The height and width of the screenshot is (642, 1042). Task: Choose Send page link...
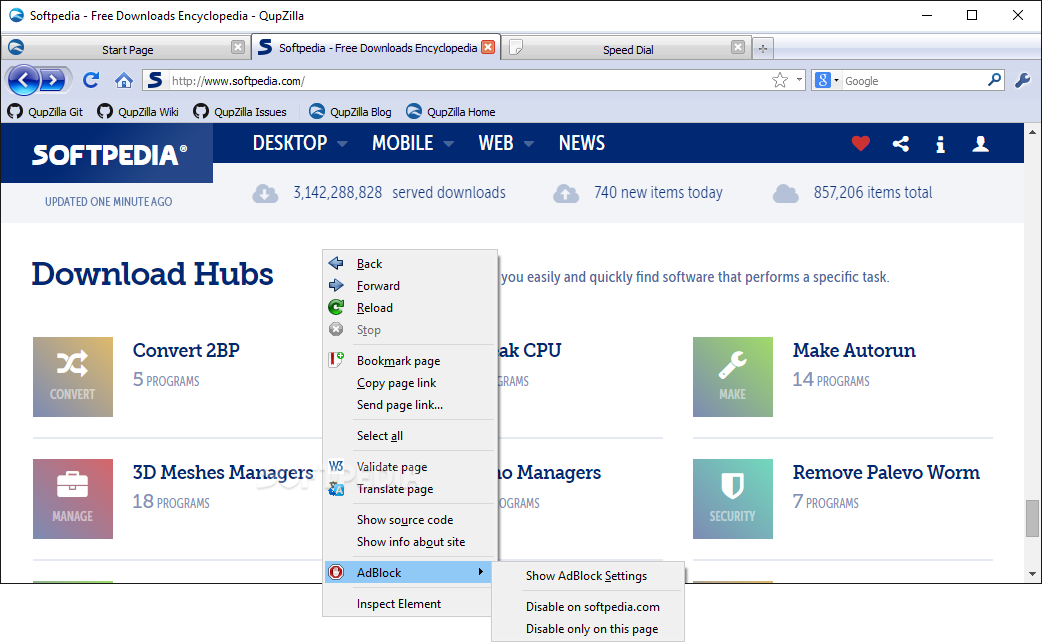[x=410, y=405]
